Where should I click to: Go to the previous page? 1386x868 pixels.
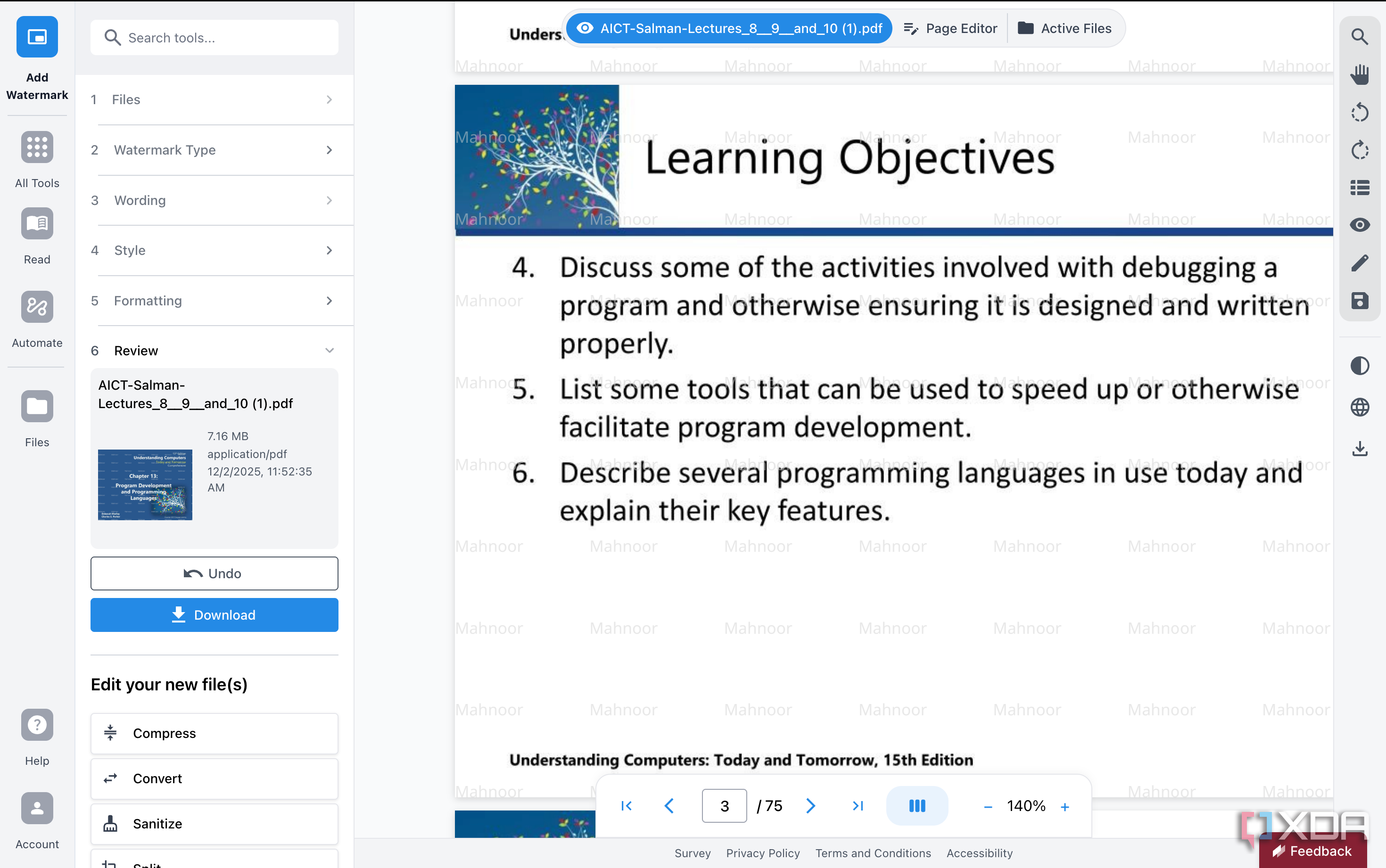669,805
